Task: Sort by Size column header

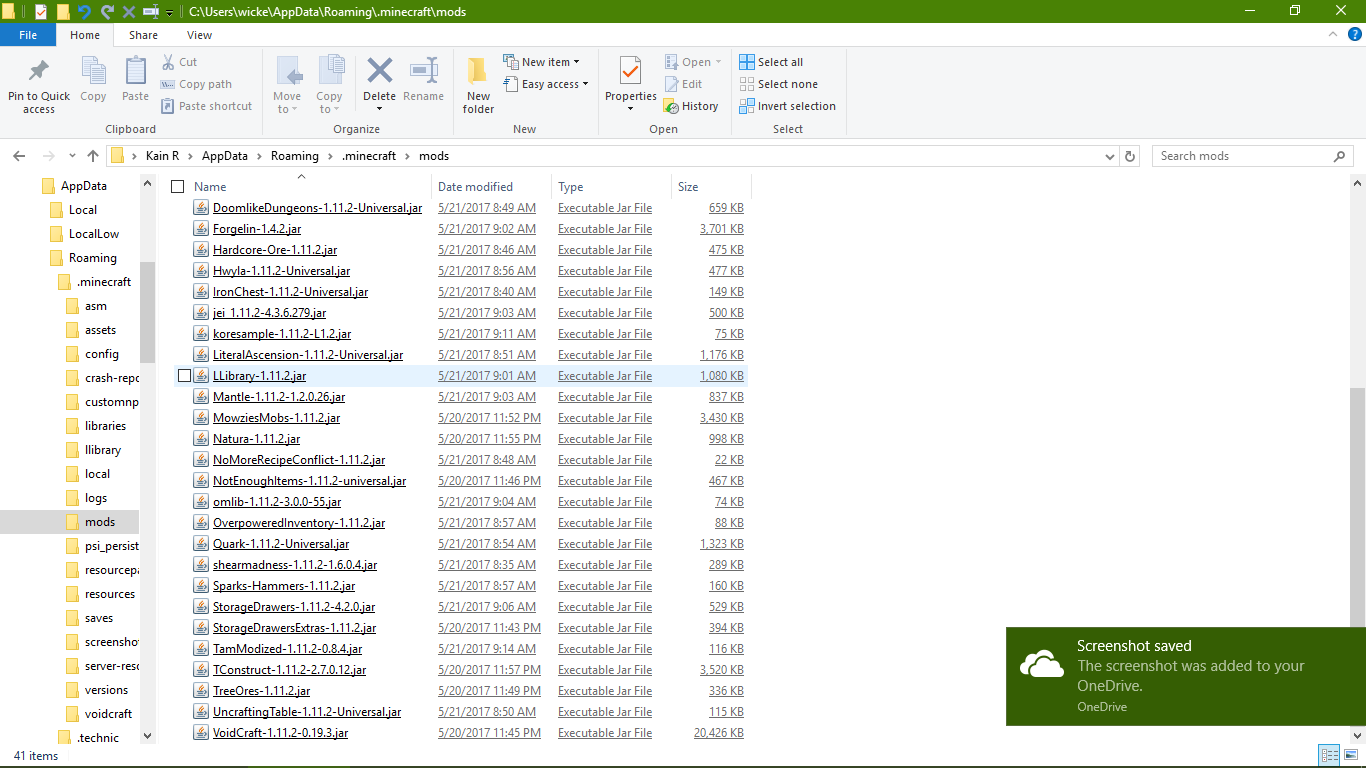Action: pyautogui.click(x=711, y=187)
